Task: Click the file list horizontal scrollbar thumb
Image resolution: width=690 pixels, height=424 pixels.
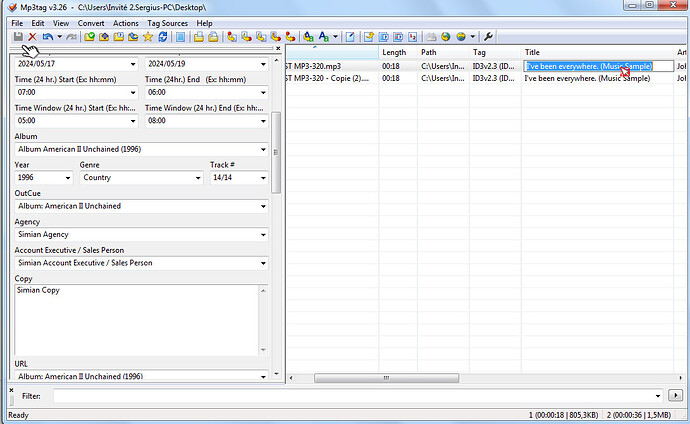Action: pos(386,378)
